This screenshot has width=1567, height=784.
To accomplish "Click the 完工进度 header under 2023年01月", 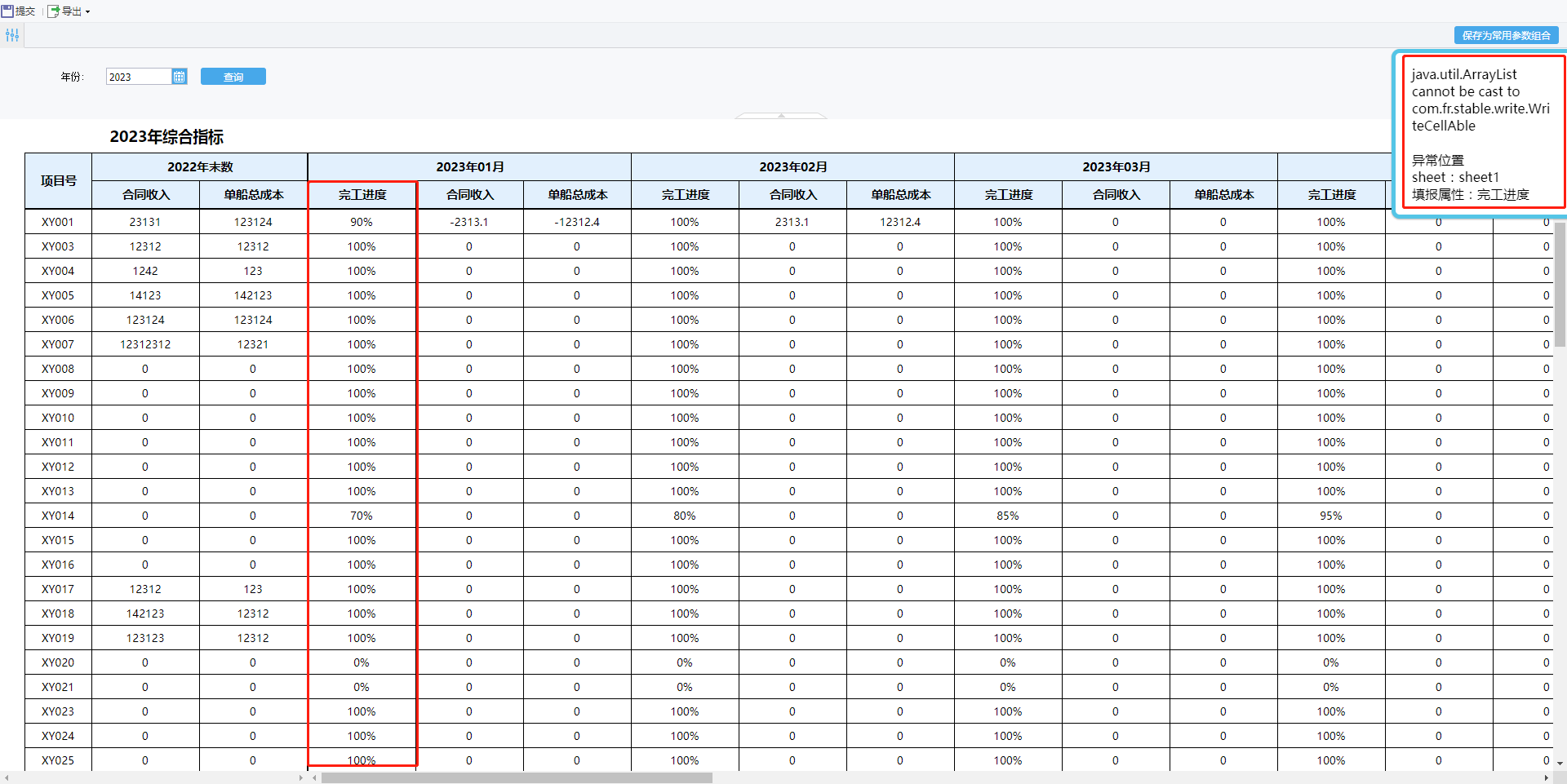I will 362,194.
